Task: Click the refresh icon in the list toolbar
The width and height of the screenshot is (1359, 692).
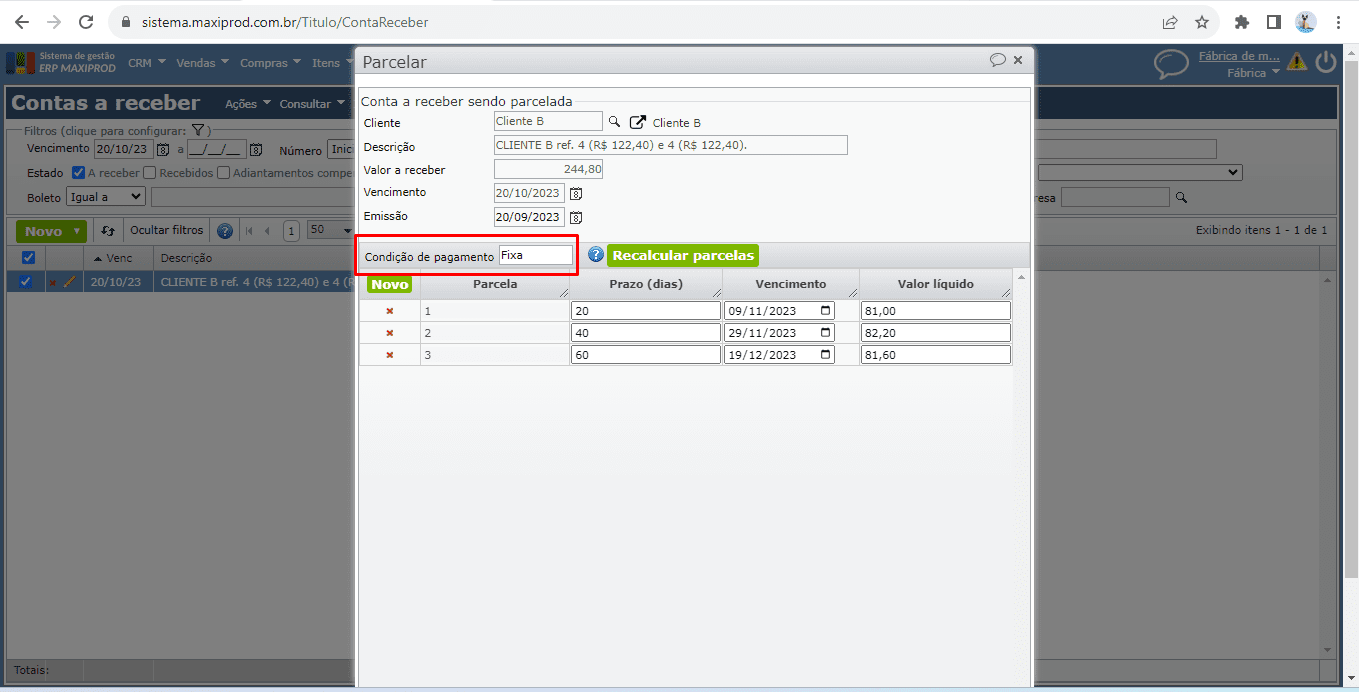Action: pyautogui.click(x=108, y=231)
